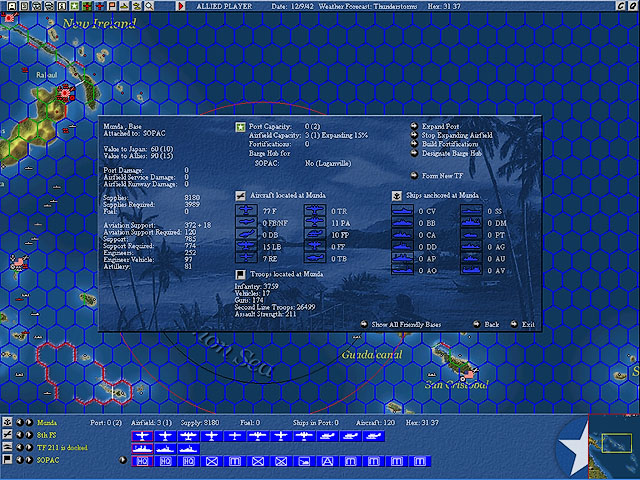Click the minimap in bottom right corner
640x480 pixels.
pyautogui.click(x=614, y=446)
